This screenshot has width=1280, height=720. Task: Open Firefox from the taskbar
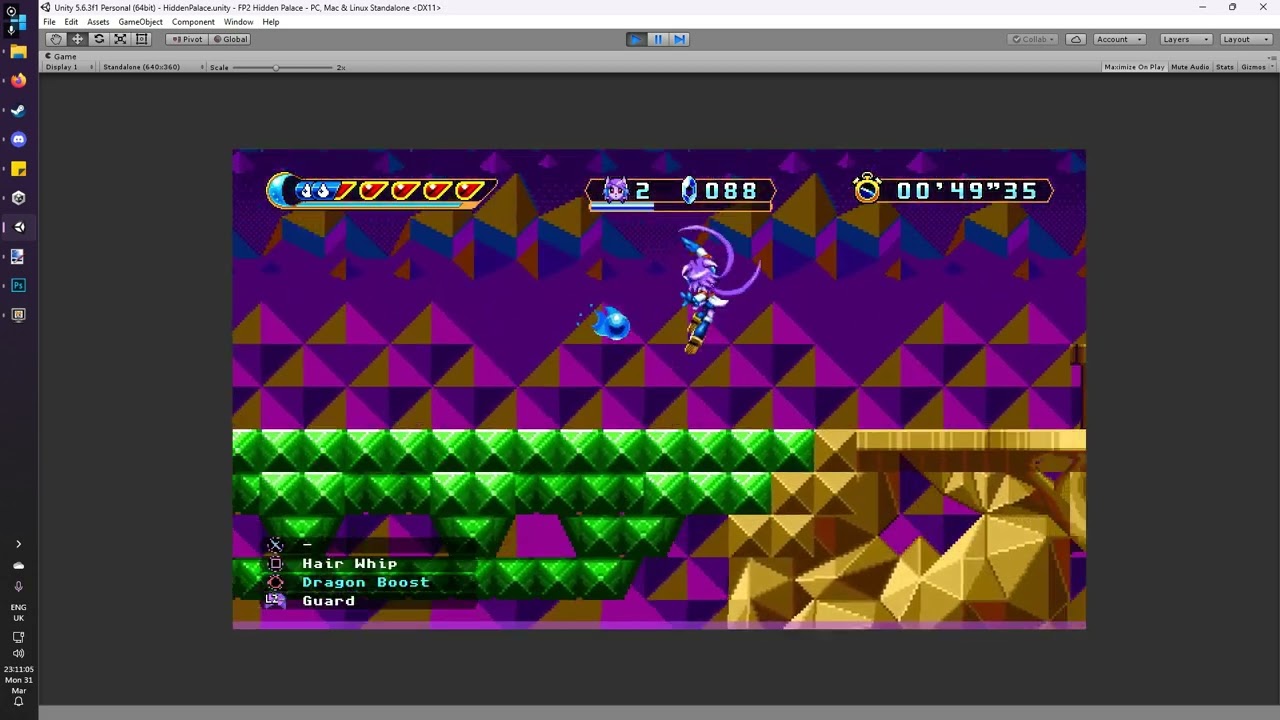pyautogui.click(x=18, y=81)
